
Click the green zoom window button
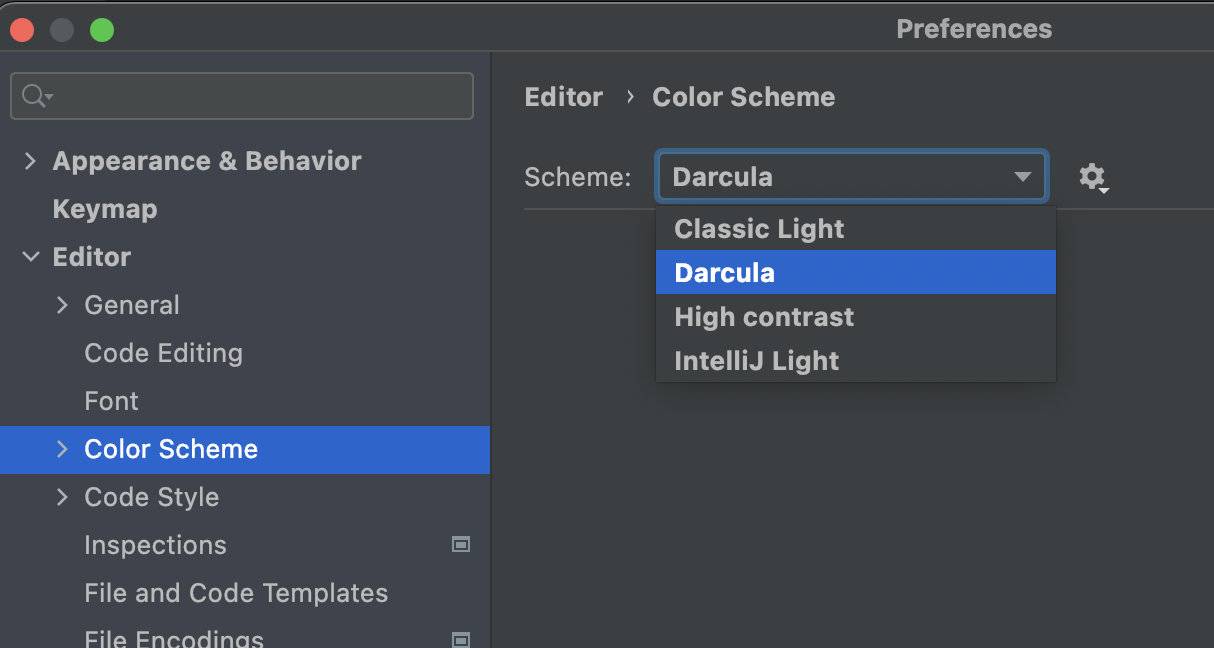point(102,30)
